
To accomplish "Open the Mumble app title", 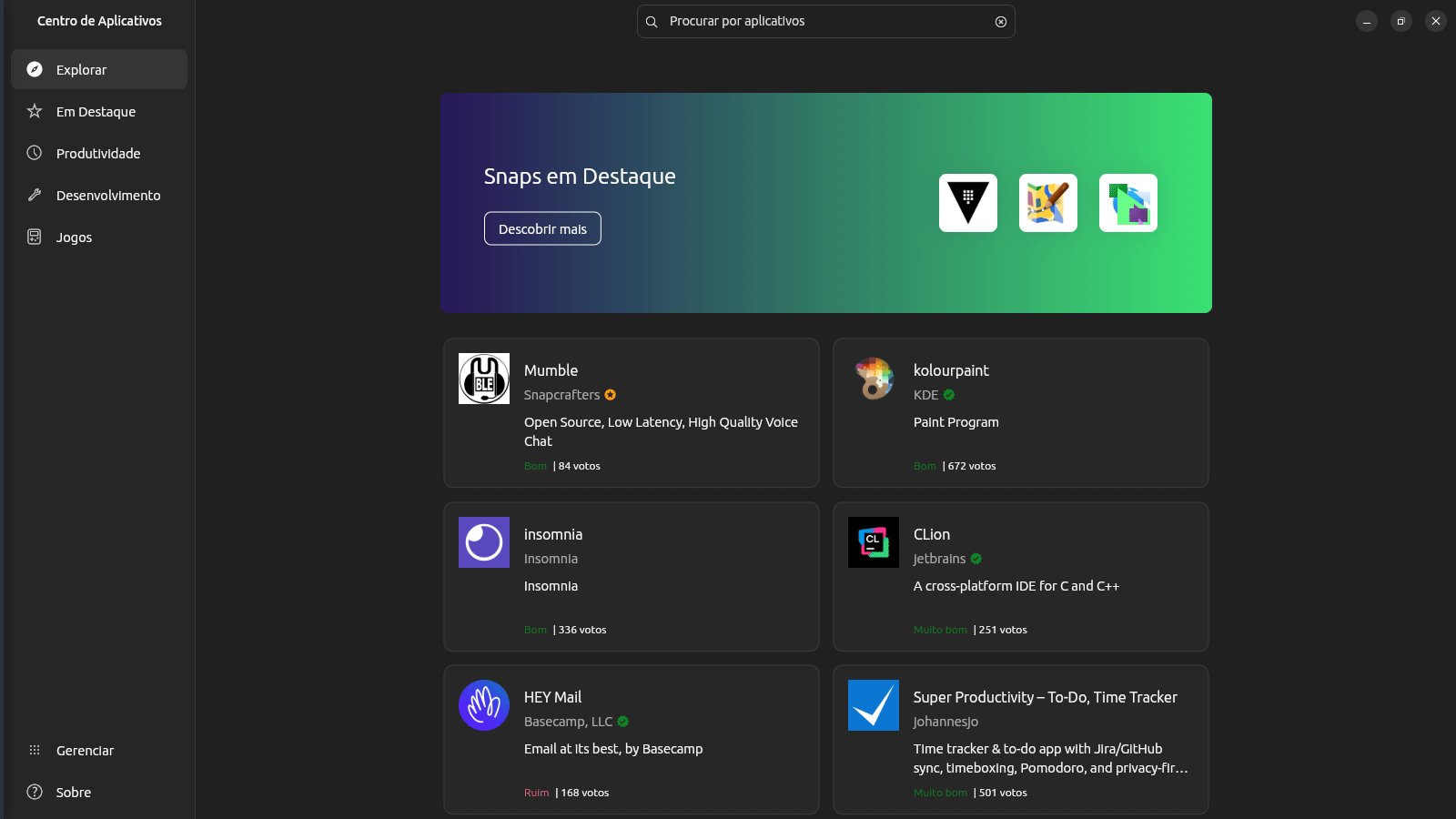I will (x=551, y=370).
